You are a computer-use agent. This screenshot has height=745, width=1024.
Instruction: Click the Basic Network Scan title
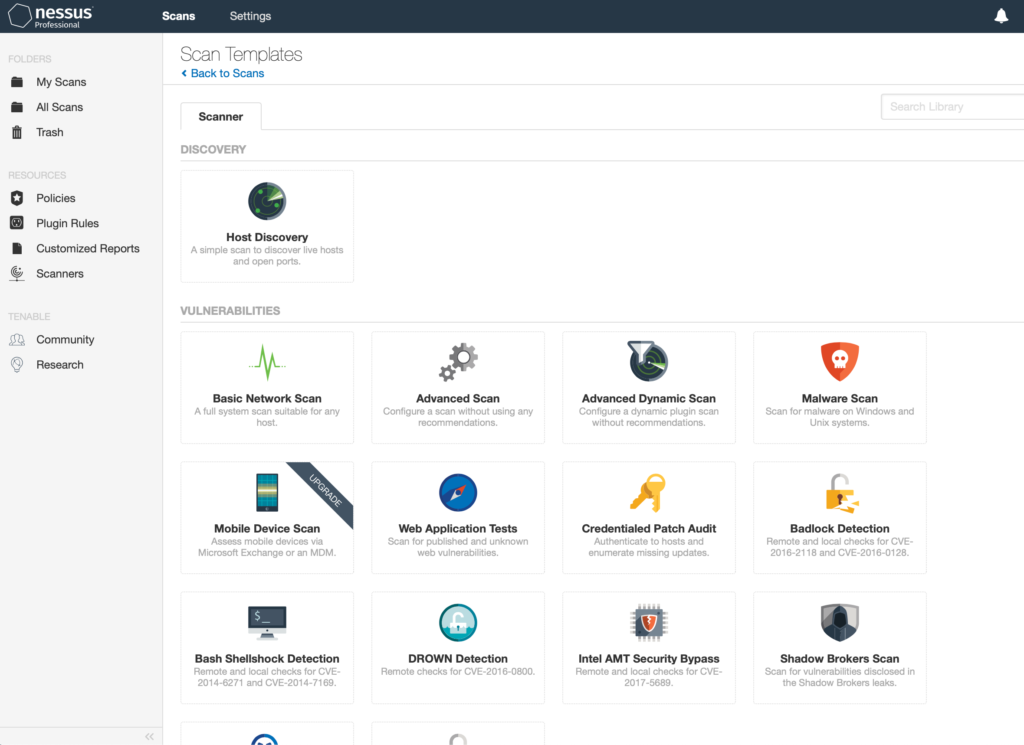[x=267, y=398]
